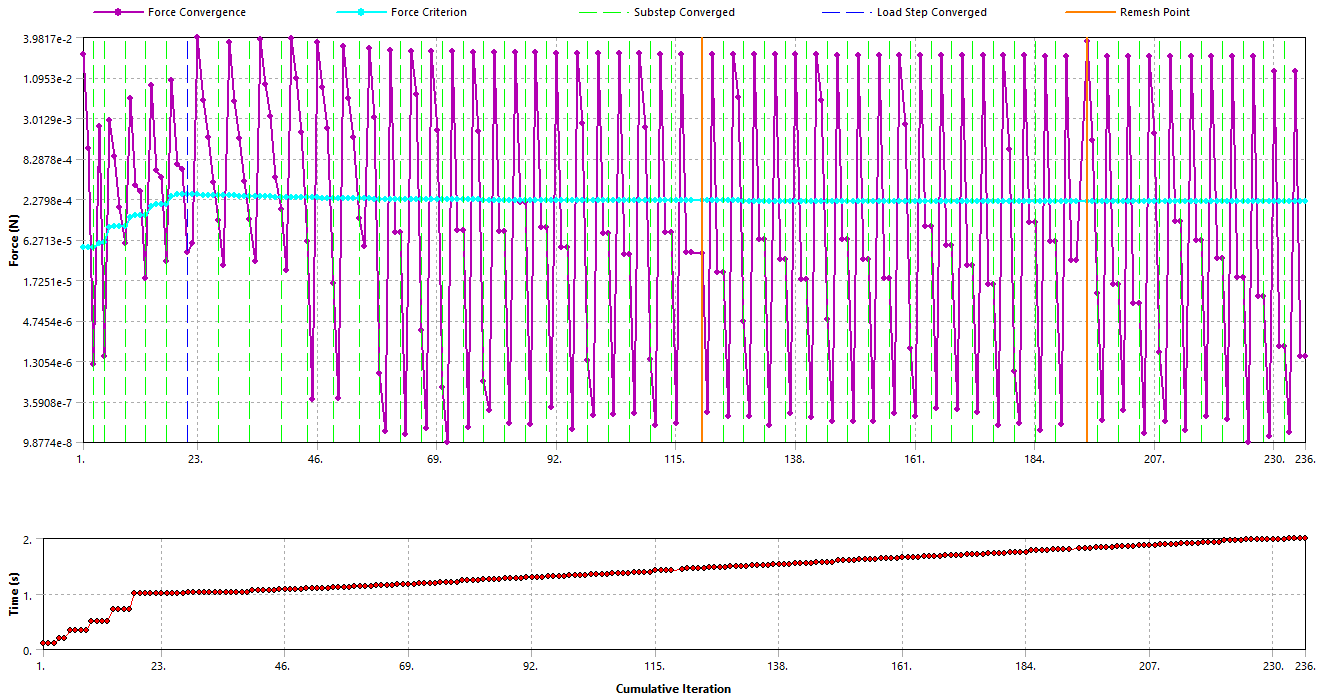The width and height of the screenshot is (1320, 698).
Task: Click the purple Force Convergence legend marker
Action: pos(118,13)
